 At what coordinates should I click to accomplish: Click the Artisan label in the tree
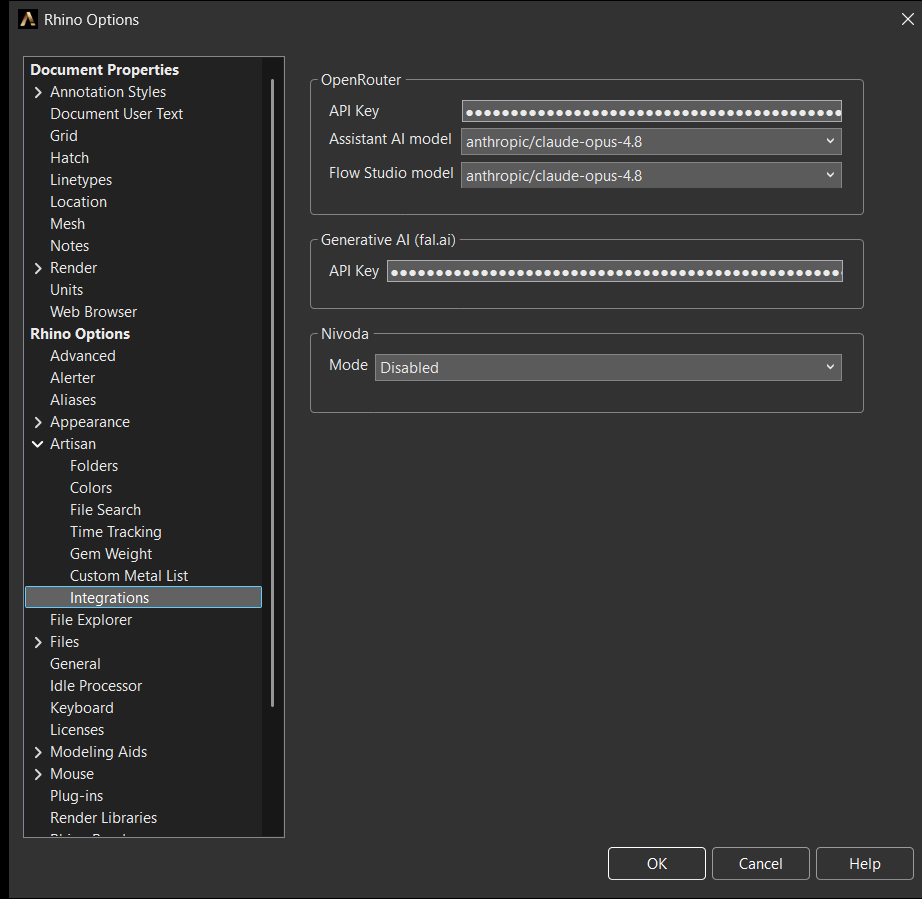coord(73,444)
